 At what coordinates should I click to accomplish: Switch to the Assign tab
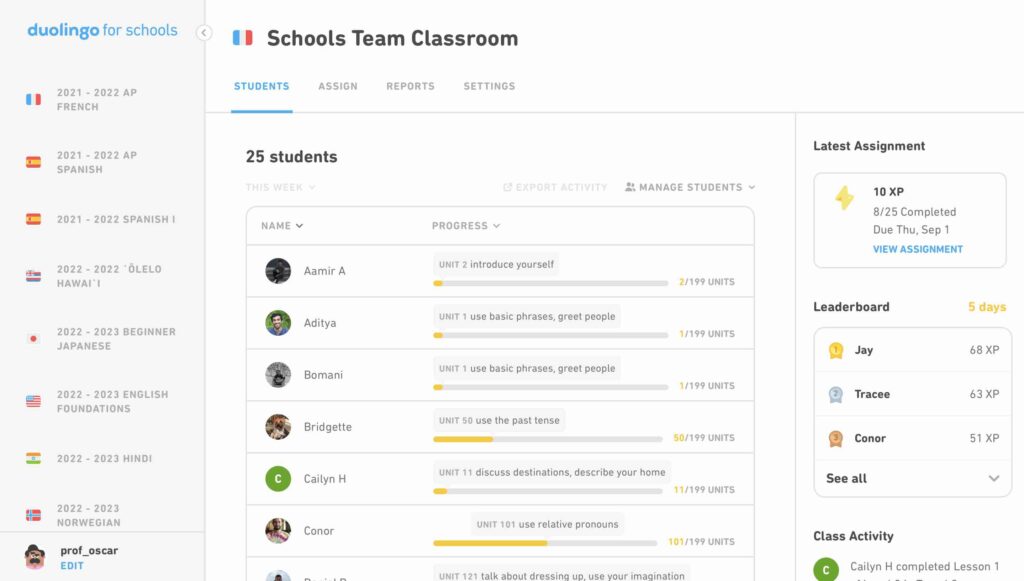(x=338, y=87)
